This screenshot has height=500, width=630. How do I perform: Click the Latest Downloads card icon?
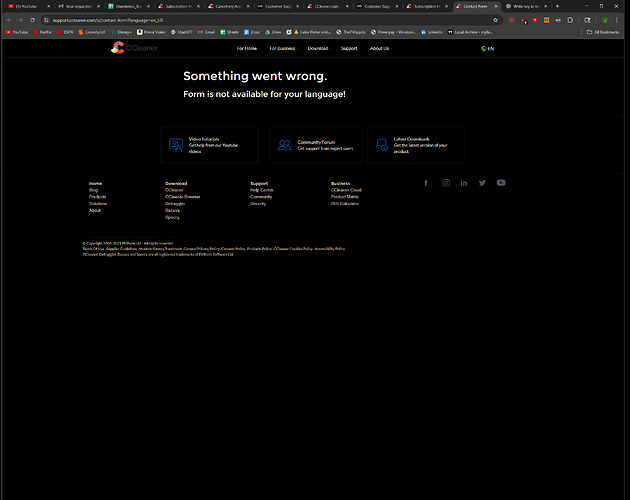pos(381,145)
